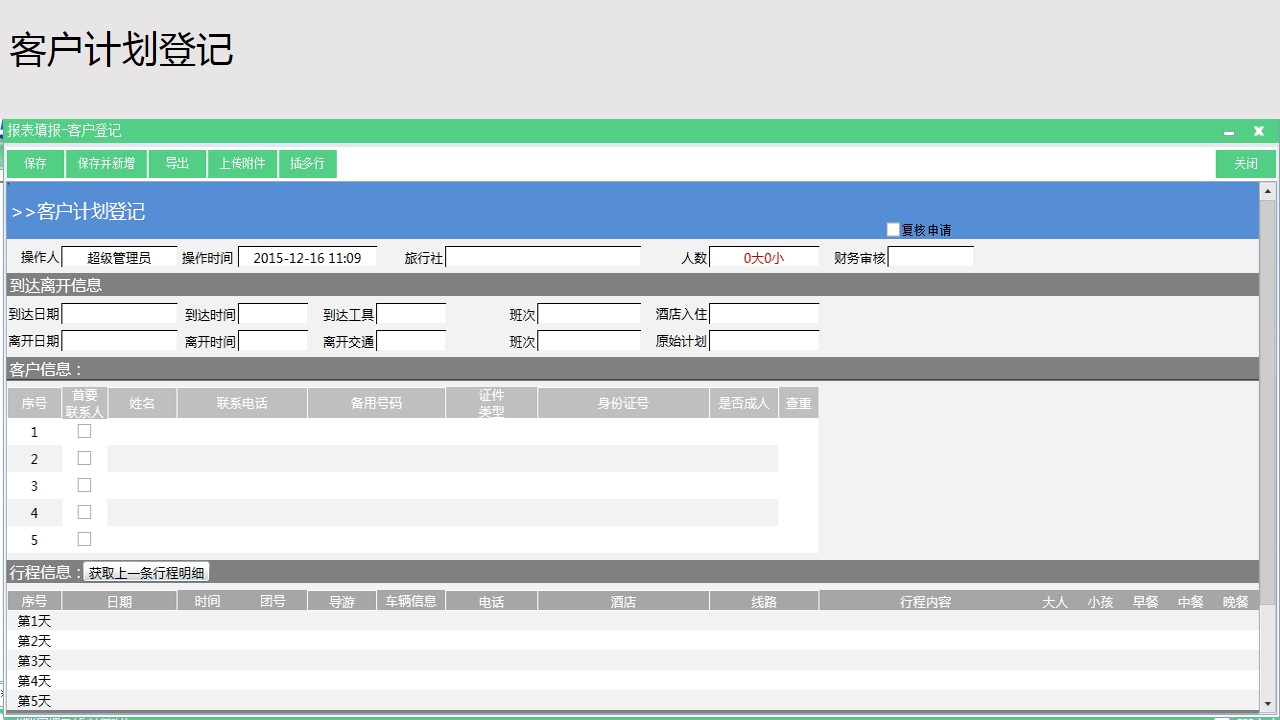Viewport: 1280px width, 720px height.
Task: Click the vertical scrollbar thumb
Action: (x=1268, y=401)
